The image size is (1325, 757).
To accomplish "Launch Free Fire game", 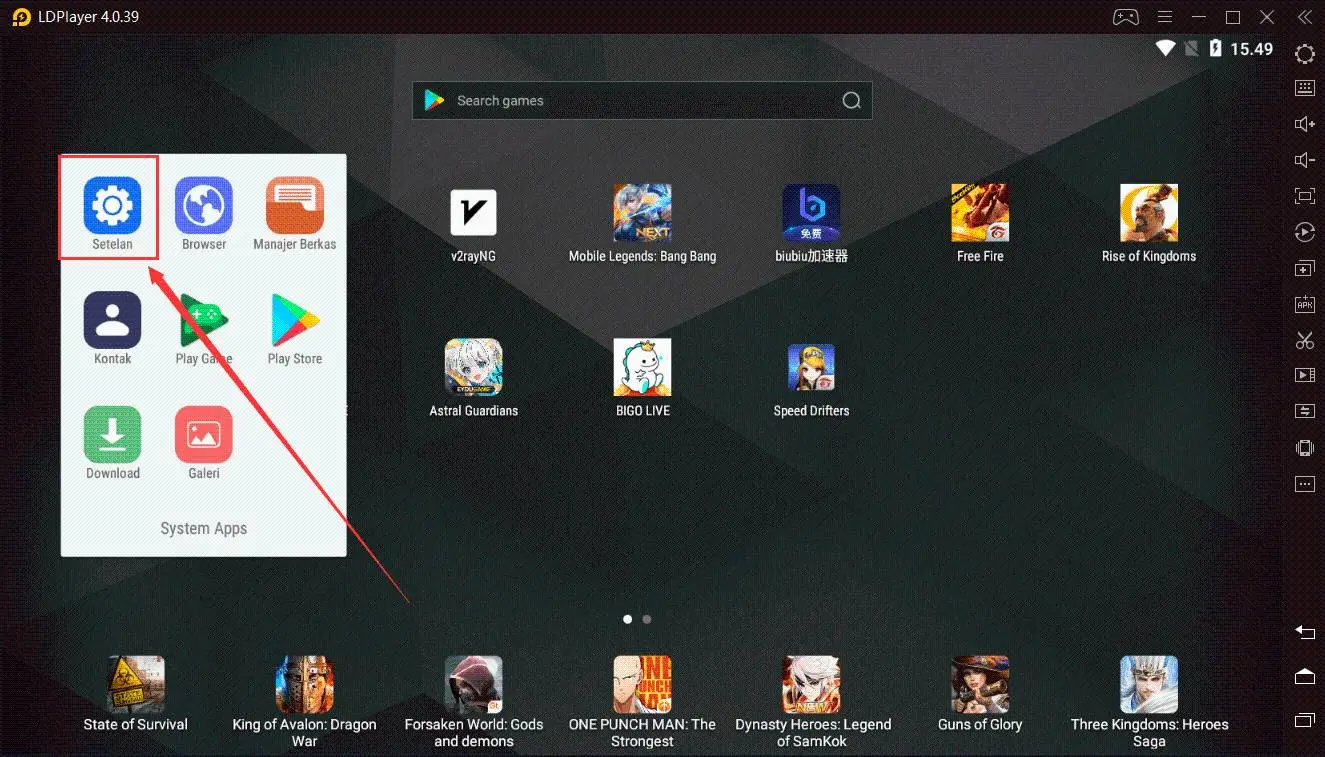I will (980, 213).
